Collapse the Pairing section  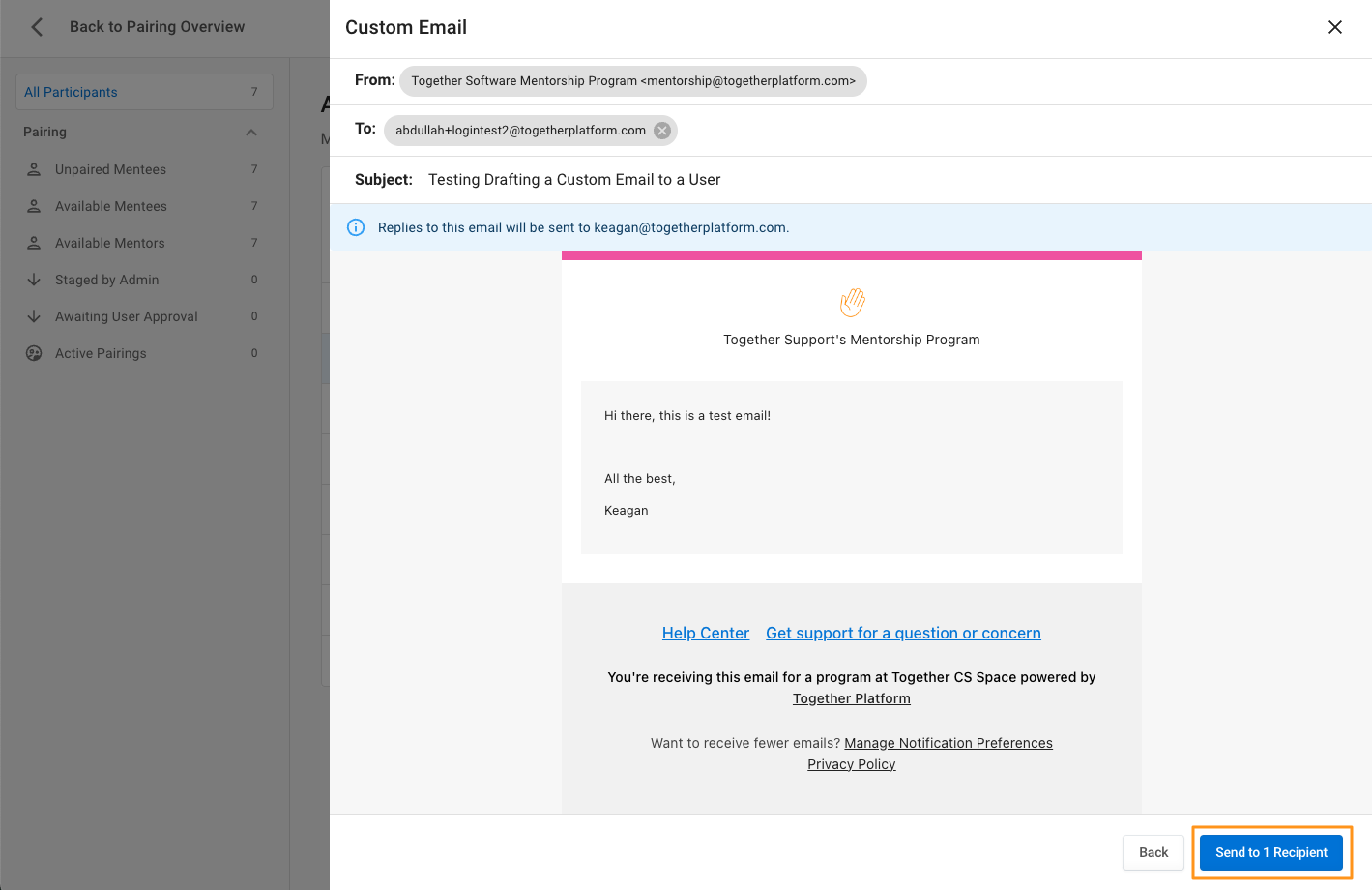pyautogui.click(x=251, y=133)
